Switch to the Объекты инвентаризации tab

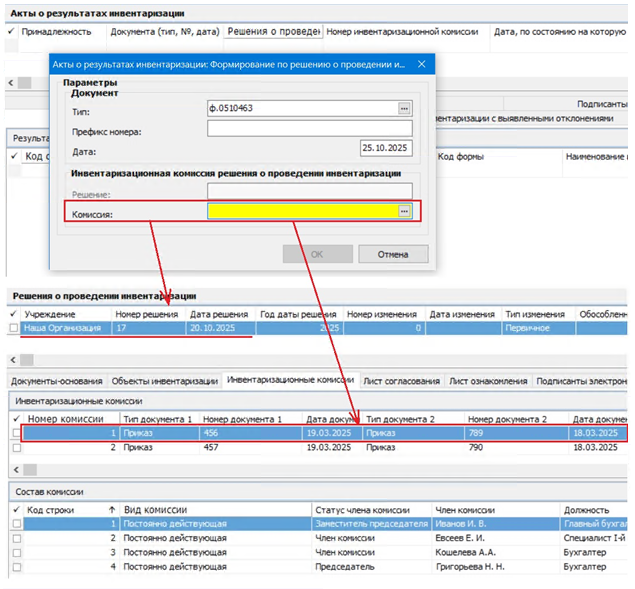tap(164, 380)
